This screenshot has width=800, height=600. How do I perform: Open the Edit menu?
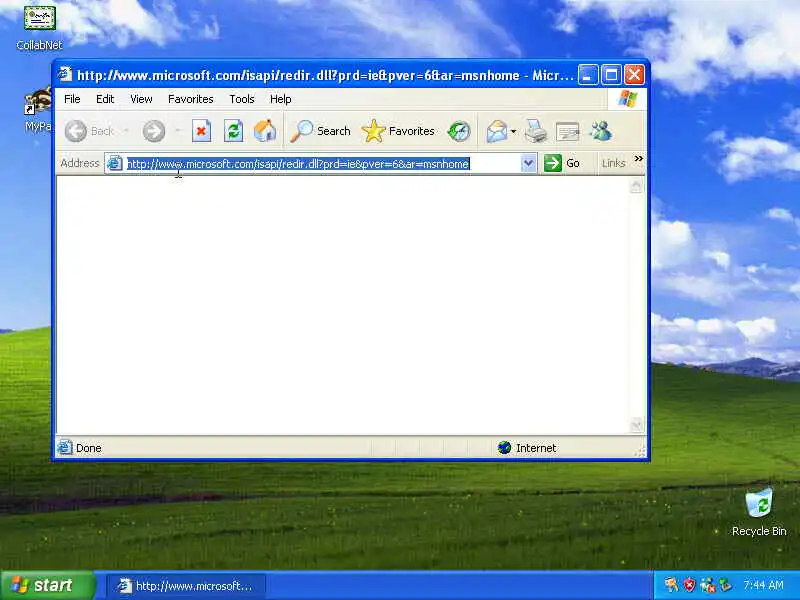coord(105,99)
